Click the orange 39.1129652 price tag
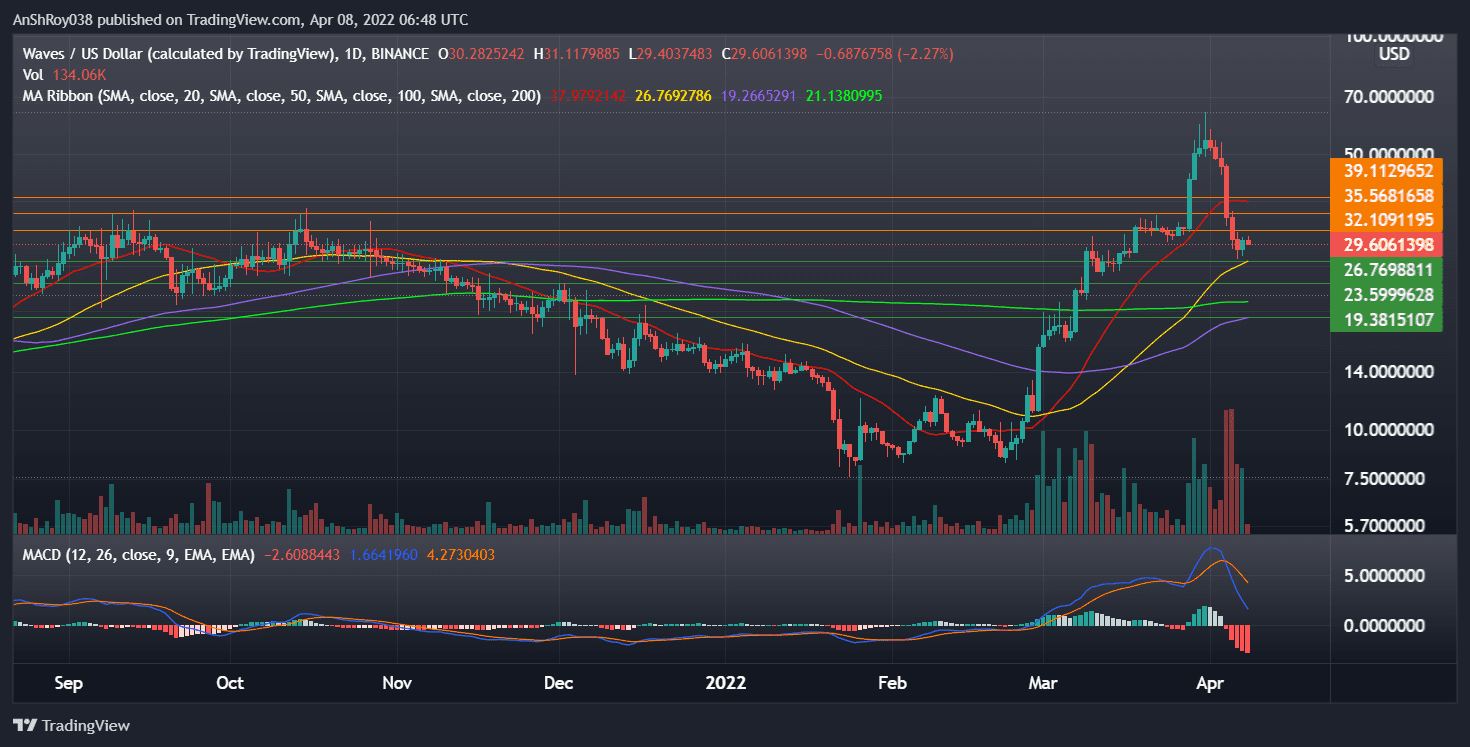1470x747 pixels. 1384,170
